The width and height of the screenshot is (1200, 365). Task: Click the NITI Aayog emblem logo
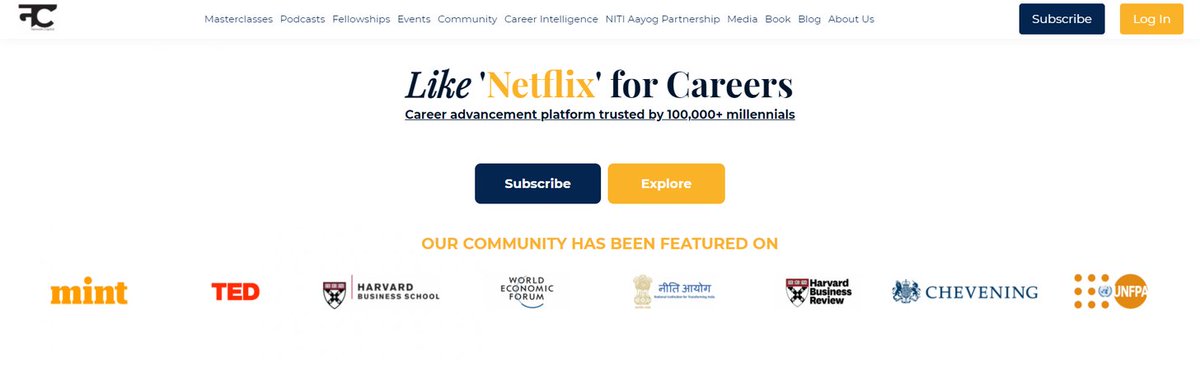tap(675, 292)
